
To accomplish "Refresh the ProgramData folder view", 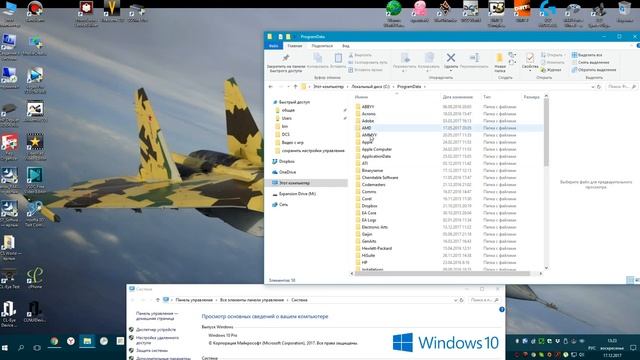I will pos(599,87).
